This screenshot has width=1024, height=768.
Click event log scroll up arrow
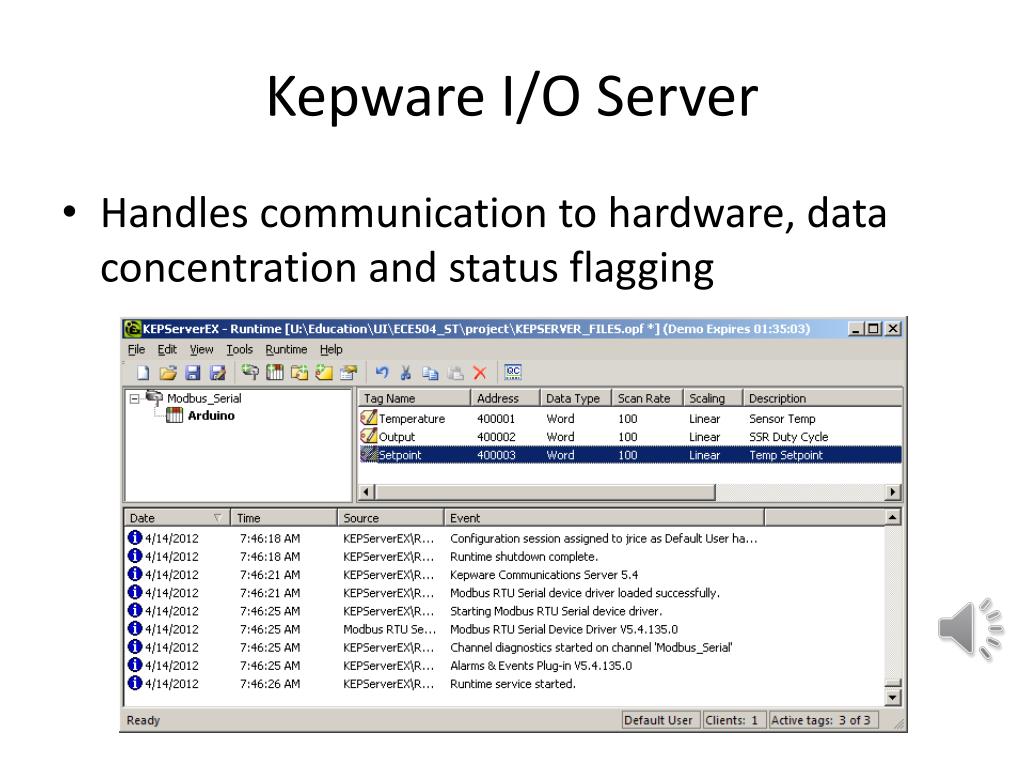[893, 518]
